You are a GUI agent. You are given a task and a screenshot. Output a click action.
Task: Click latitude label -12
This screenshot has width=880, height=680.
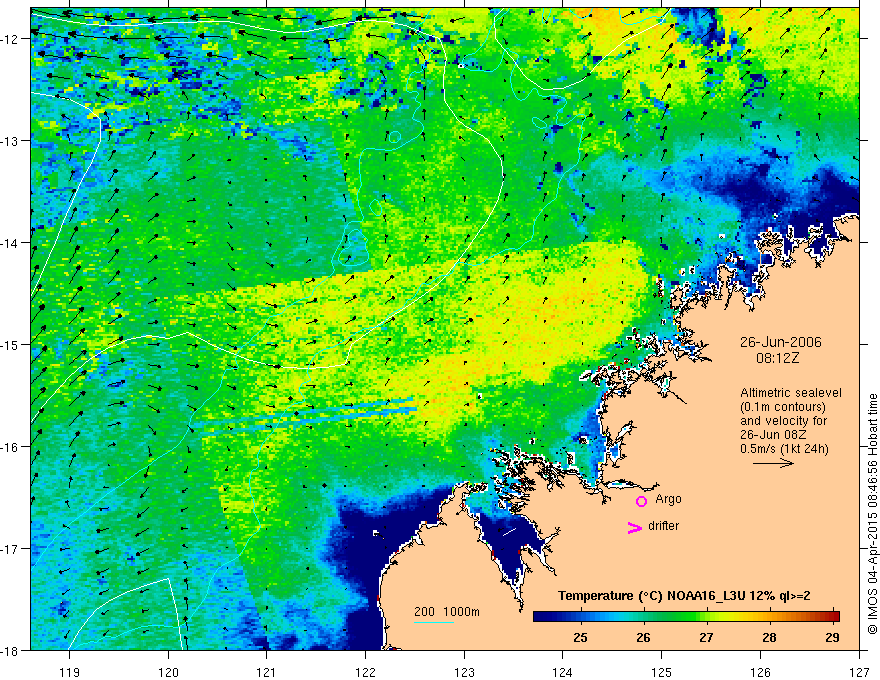tap(11, 39)
